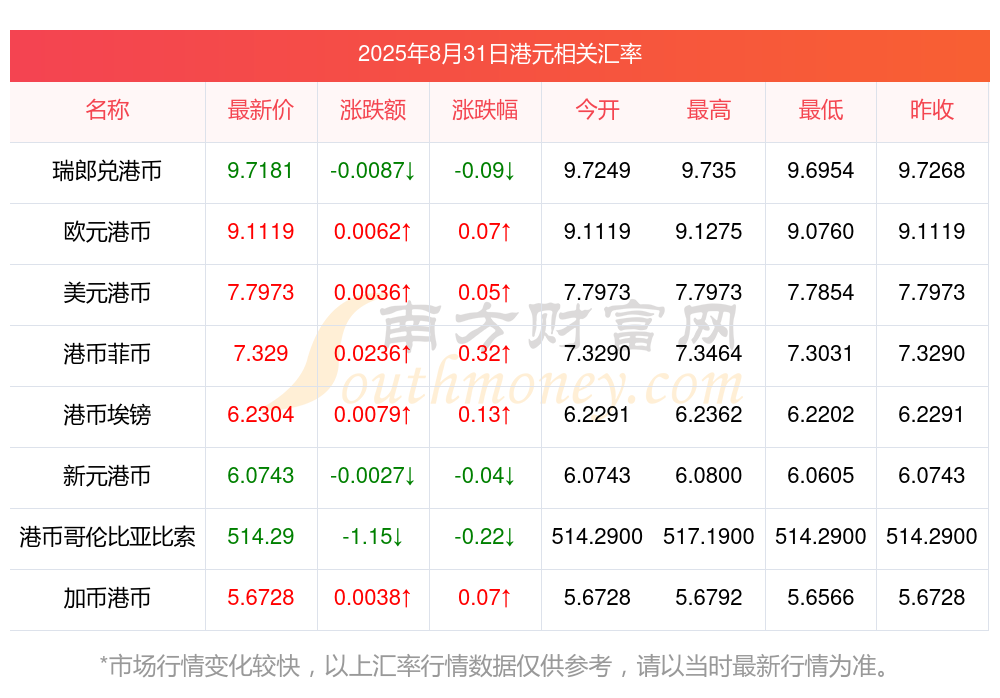
Task: Click the change value 0.0062↑
Action: tap(372, 231)
